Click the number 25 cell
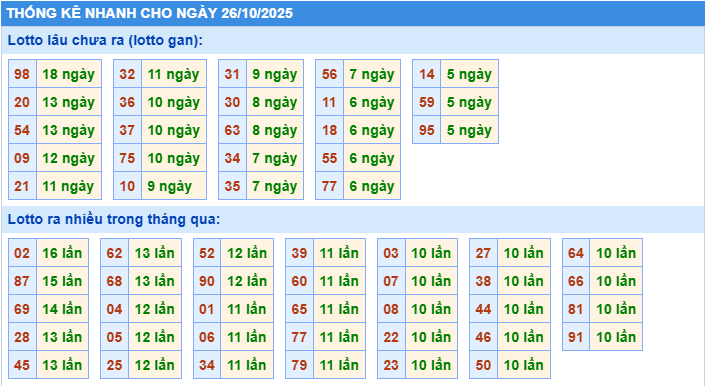 pyautogui.click(x=115, y=365)
